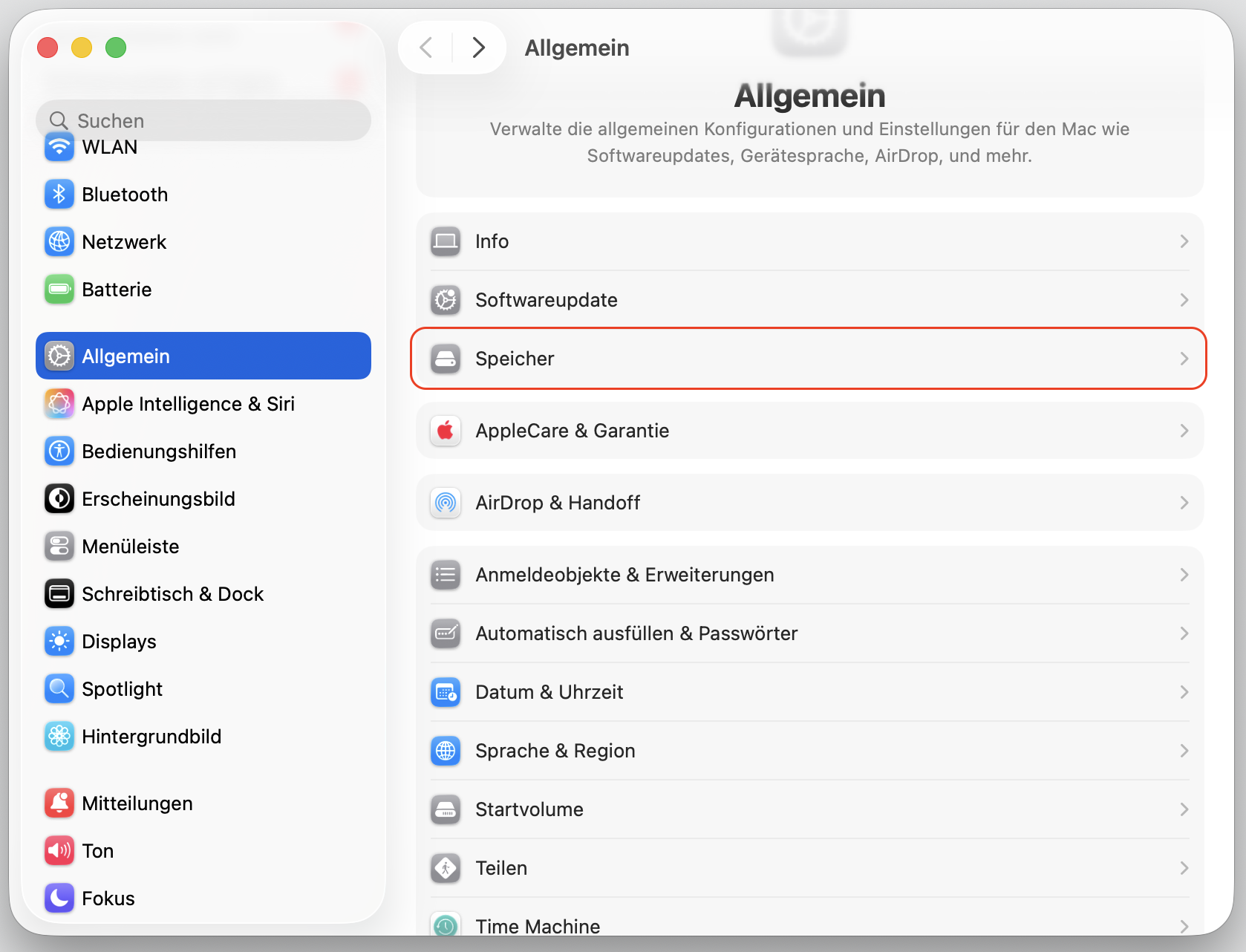Image resolution: width=1246 pixels, height=952 pixels.
Task: Click the Softwareupdate gear icon
Action: pyautogui.click(x=446, y=300)
